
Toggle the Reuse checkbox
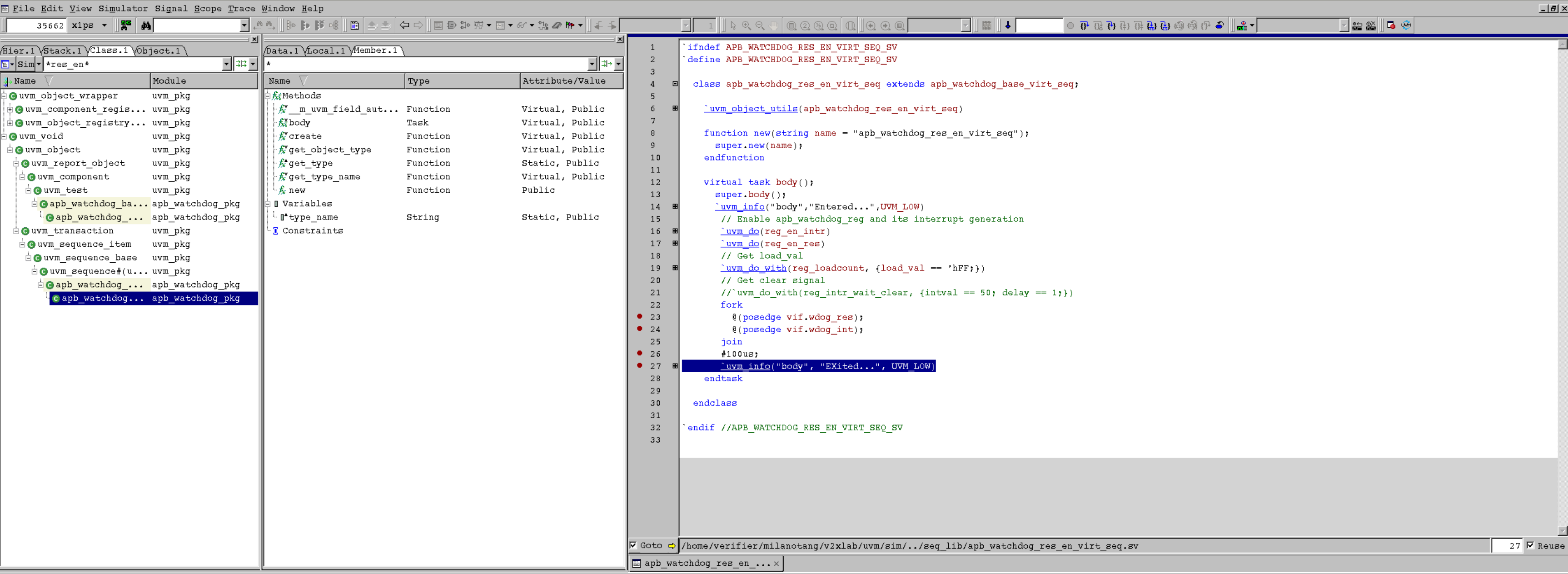pos(1530,545)
